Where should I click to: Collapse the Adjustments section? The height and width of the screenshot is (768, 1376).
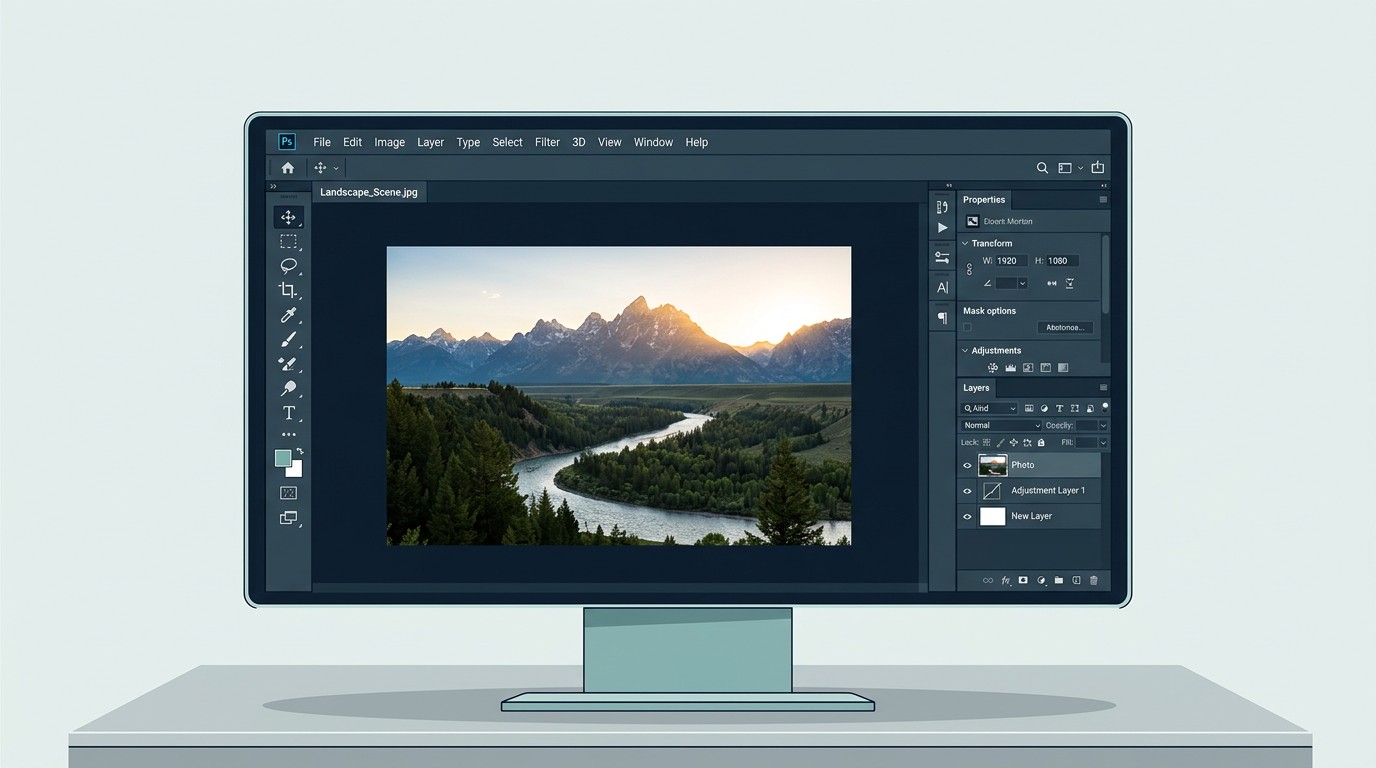pyautogui.click(x=965, y=351)
